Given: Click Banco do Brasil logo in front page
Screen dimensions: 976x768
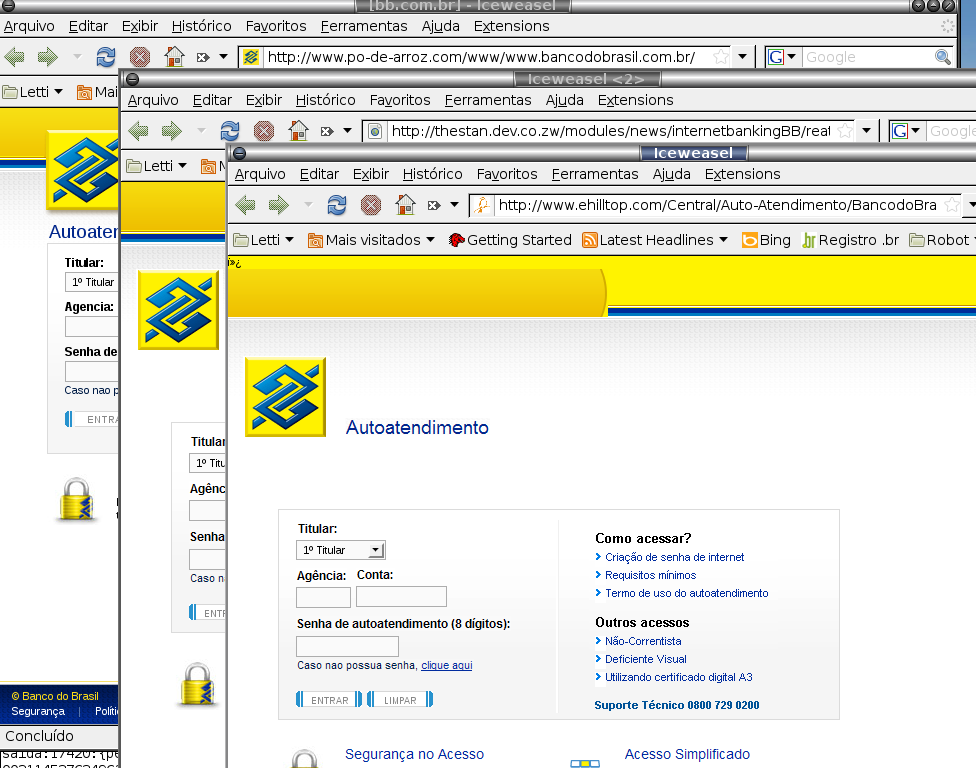Looking at the screenshot, I should click(286, 397).
